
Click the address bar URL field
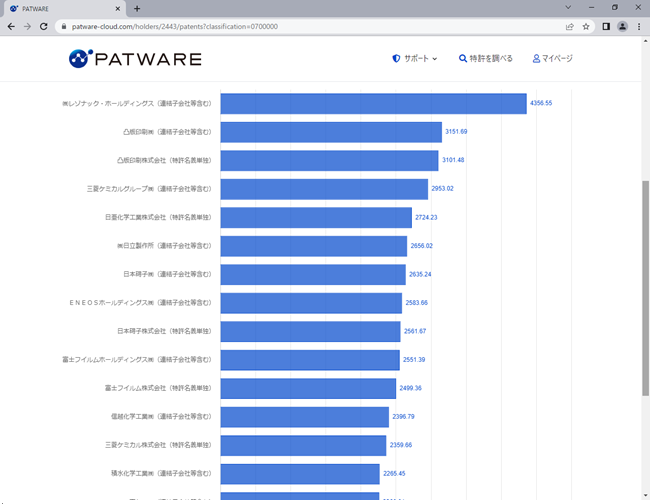[x=300, y=26]
